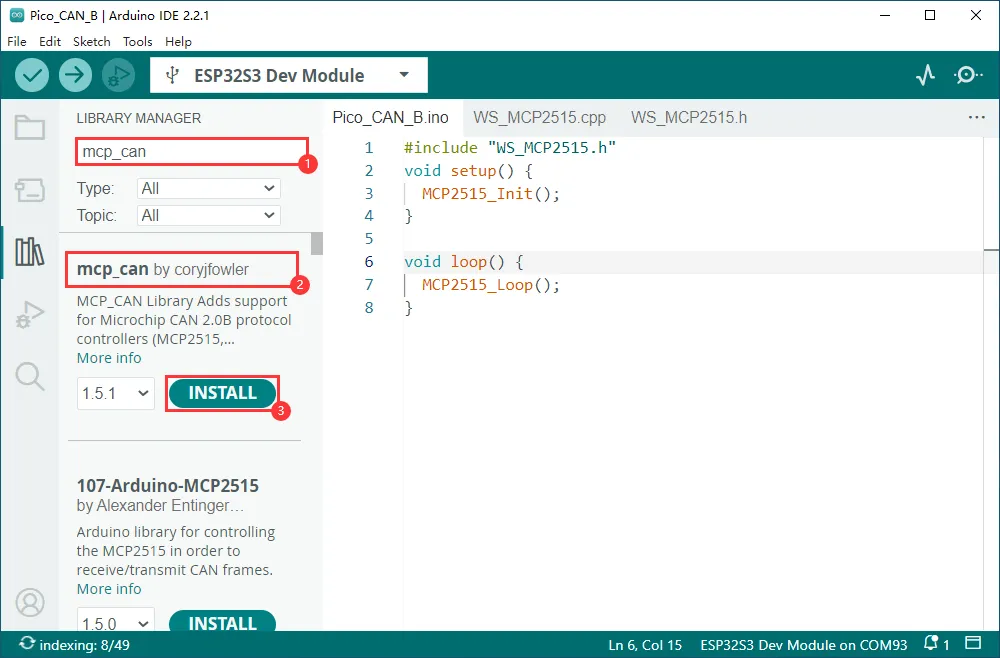Open the Serial Monitor
1000x658 pixels.
point(968,75)
